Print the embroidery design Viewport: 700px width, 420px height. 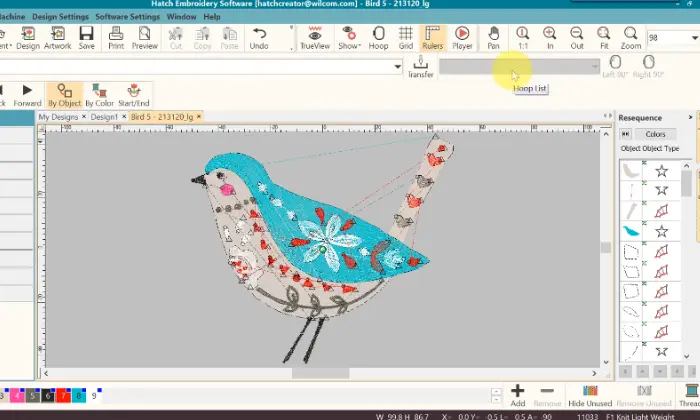point(116,37)
